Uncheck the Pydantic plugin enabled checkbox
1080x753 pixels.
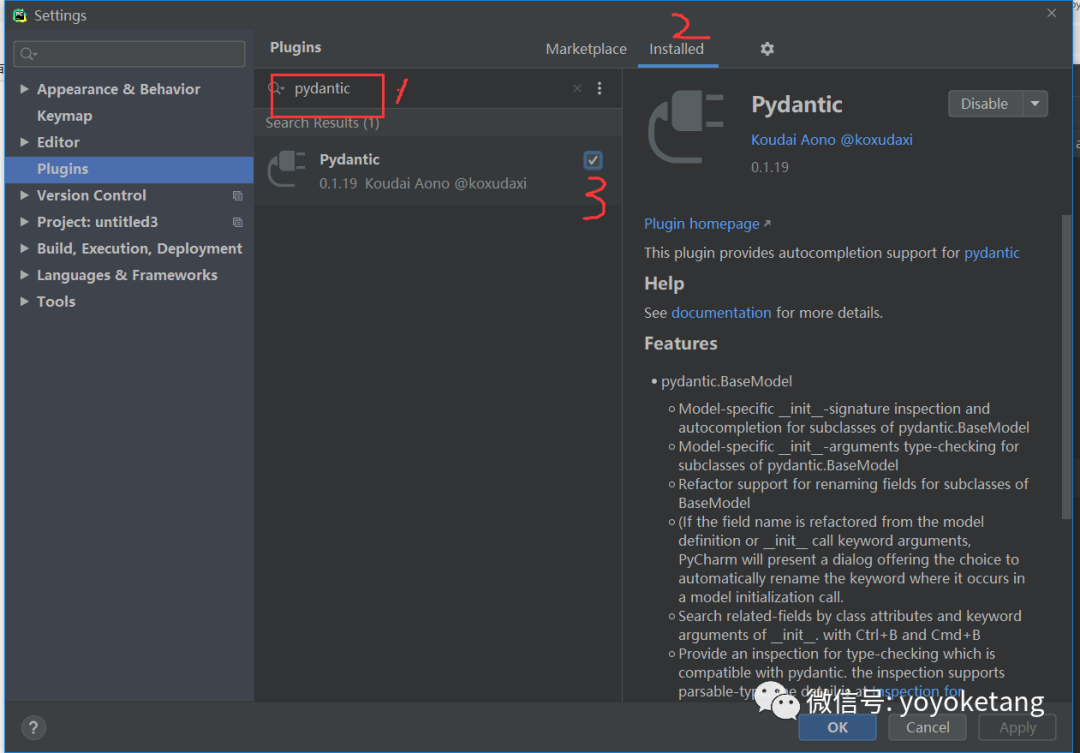[x=592, y=161]
